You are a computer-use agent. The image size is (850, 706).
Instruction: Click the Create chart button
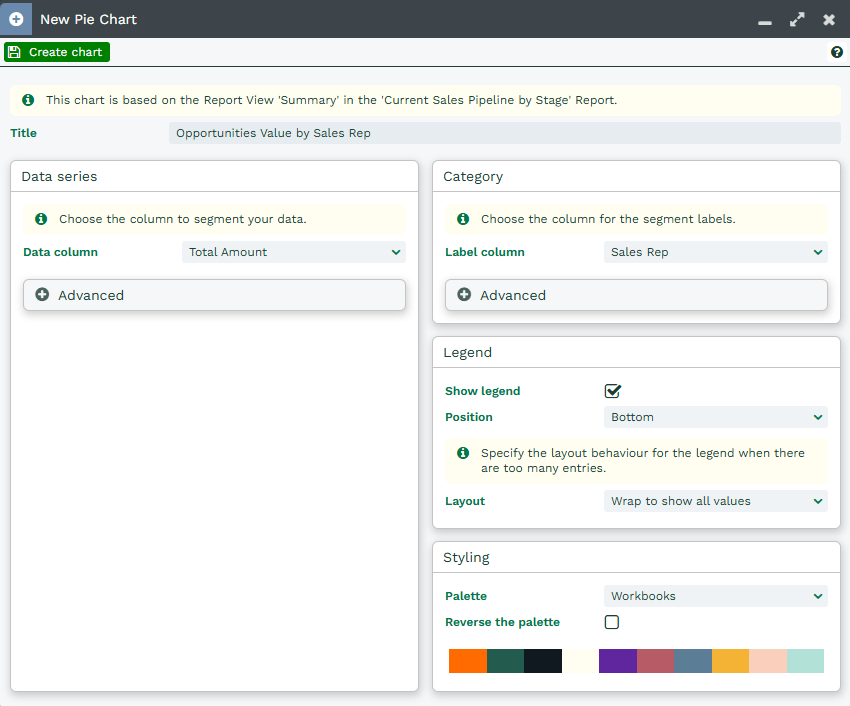(57, 52)
